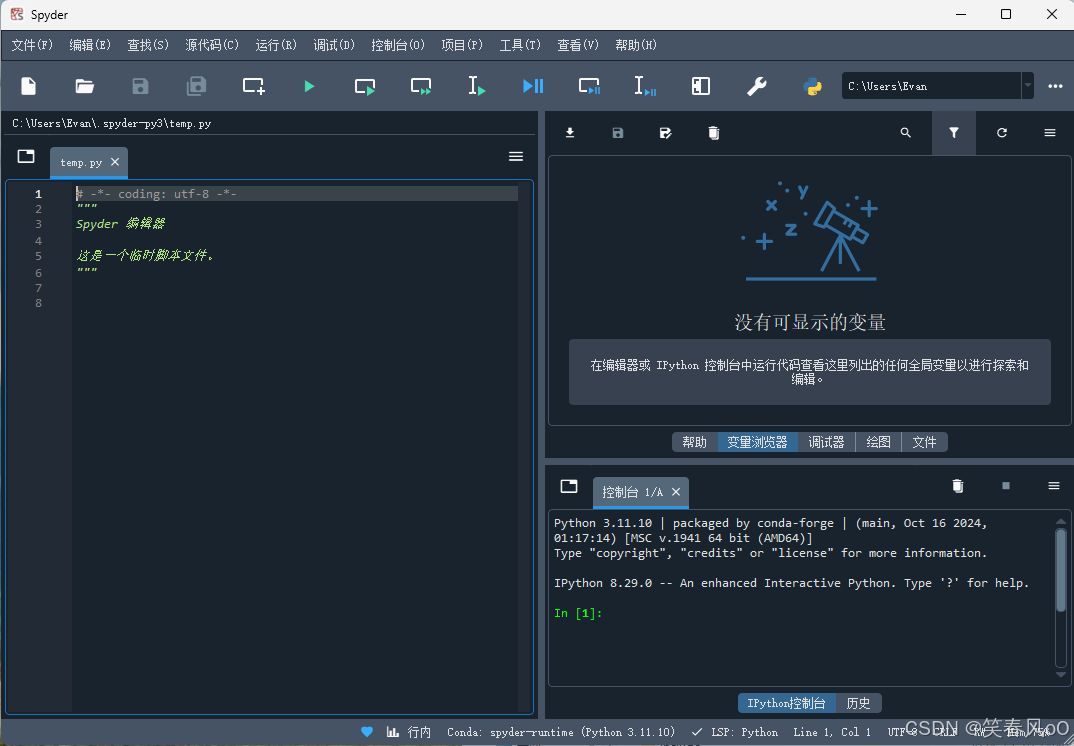Click the LSP: Python status entry
Image resolution: width=1074 pixels, height=746 pixels.
click(x=735, y=732)
